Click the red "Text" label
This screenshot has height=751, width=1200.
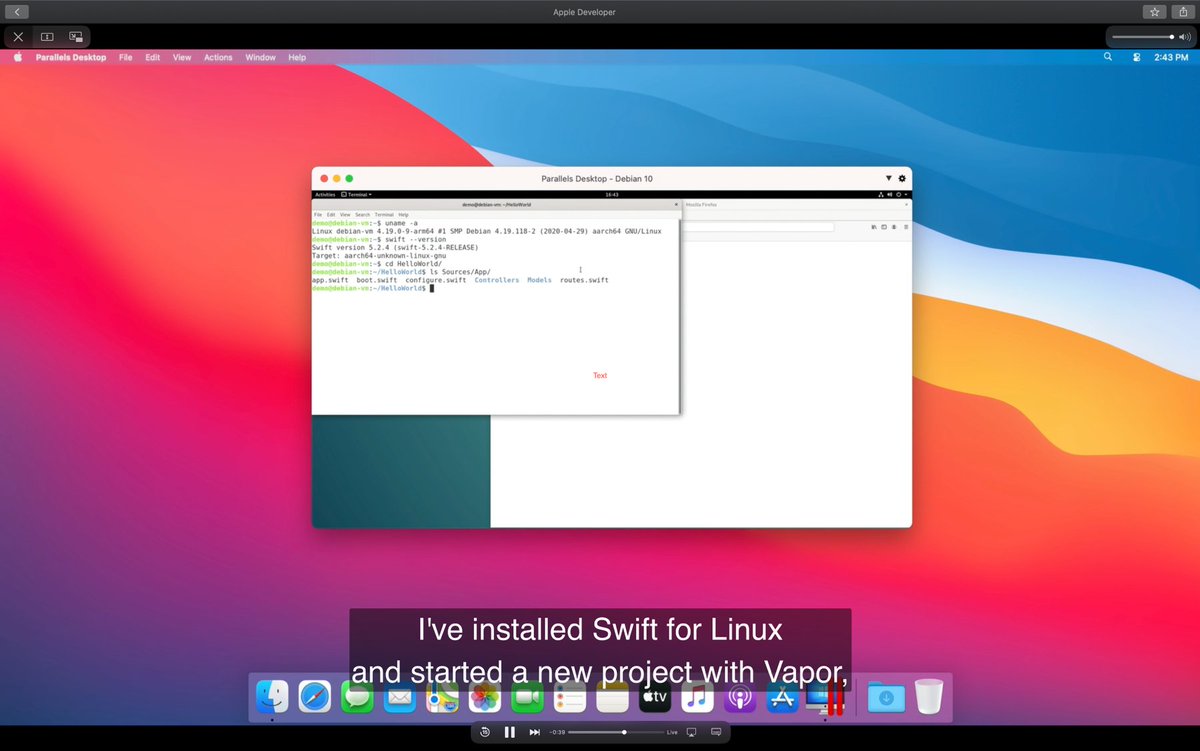(600, 376)
